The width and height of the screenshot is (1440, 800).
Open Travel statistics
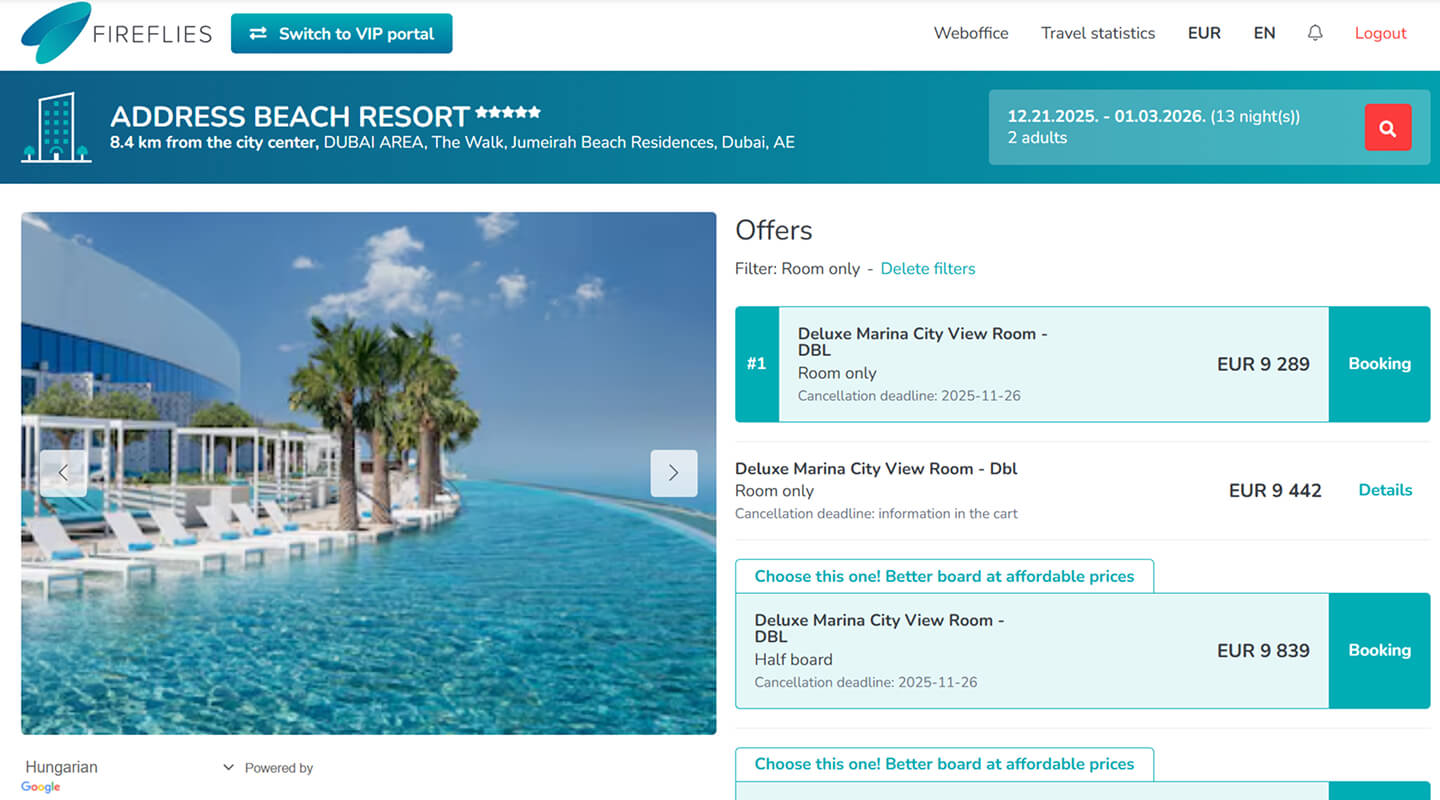[x=1098, y=33]
